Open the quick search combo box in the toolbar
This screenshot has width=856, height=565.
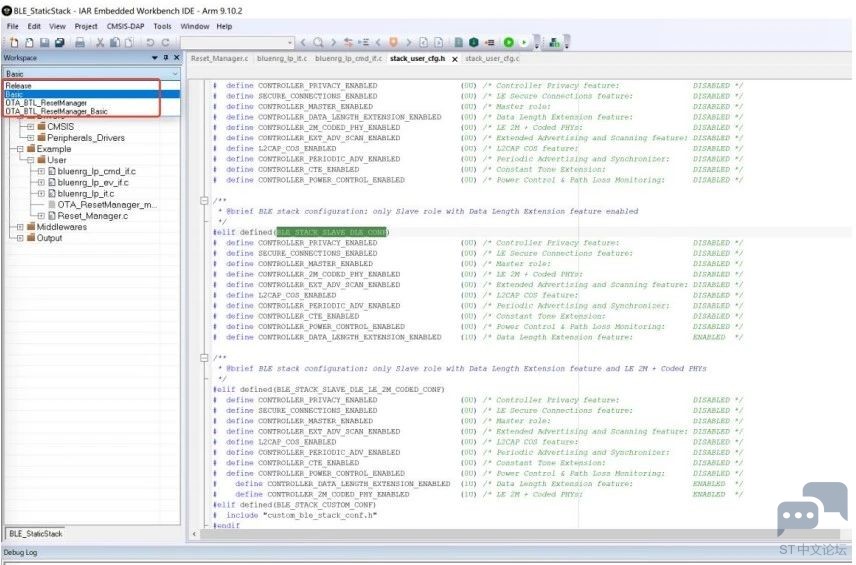click(x=237, y=43)
